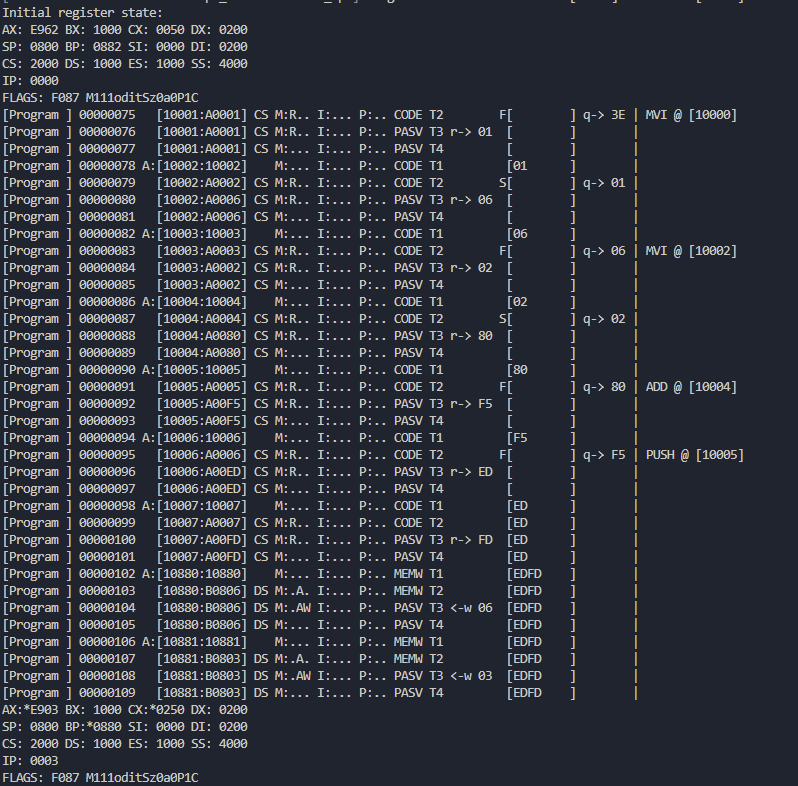
Task: Click cycle number 00000078
Action: (x=107, y=165)
